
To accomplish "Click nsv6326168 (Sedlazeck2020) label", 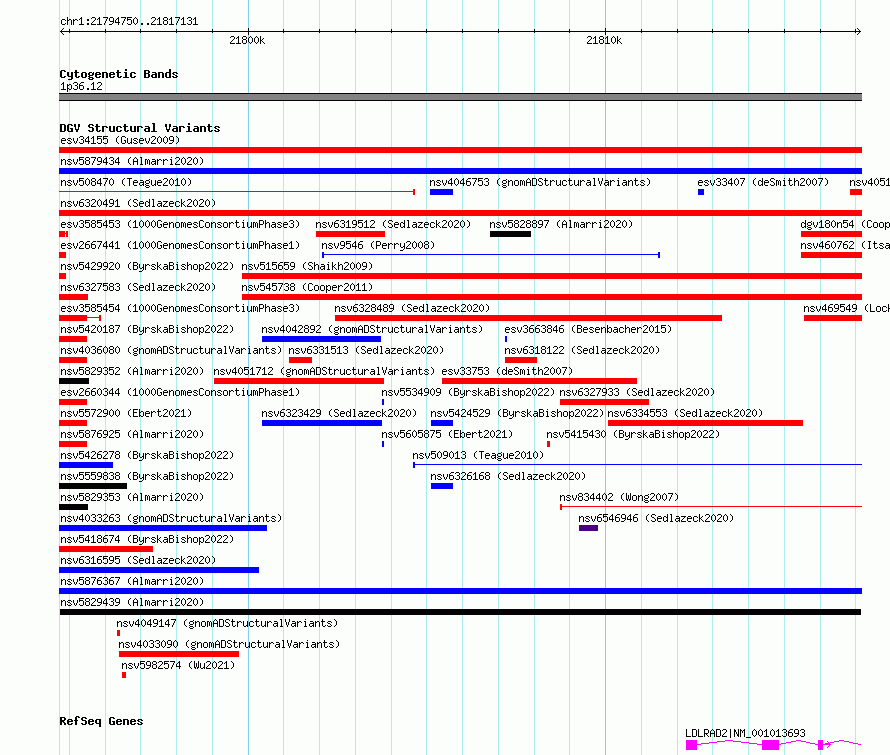I will pyautogui.click(x=508, y=476).
